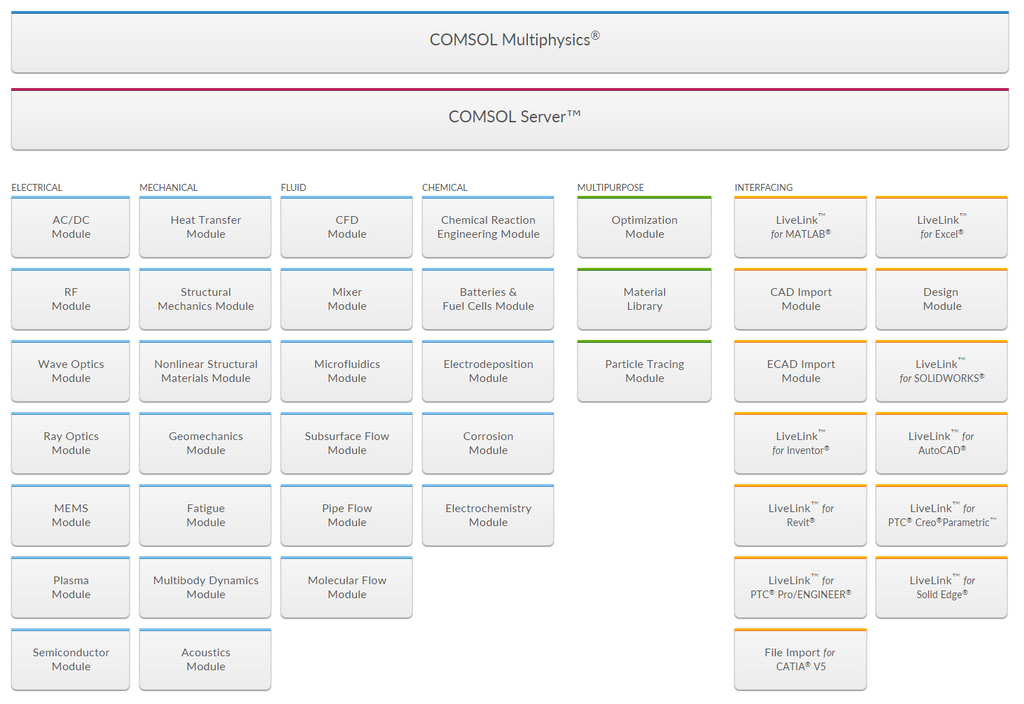Open LiveLink for Revit tile
Viewport: 1024px width, 704px height.
(x=800, y=515)
